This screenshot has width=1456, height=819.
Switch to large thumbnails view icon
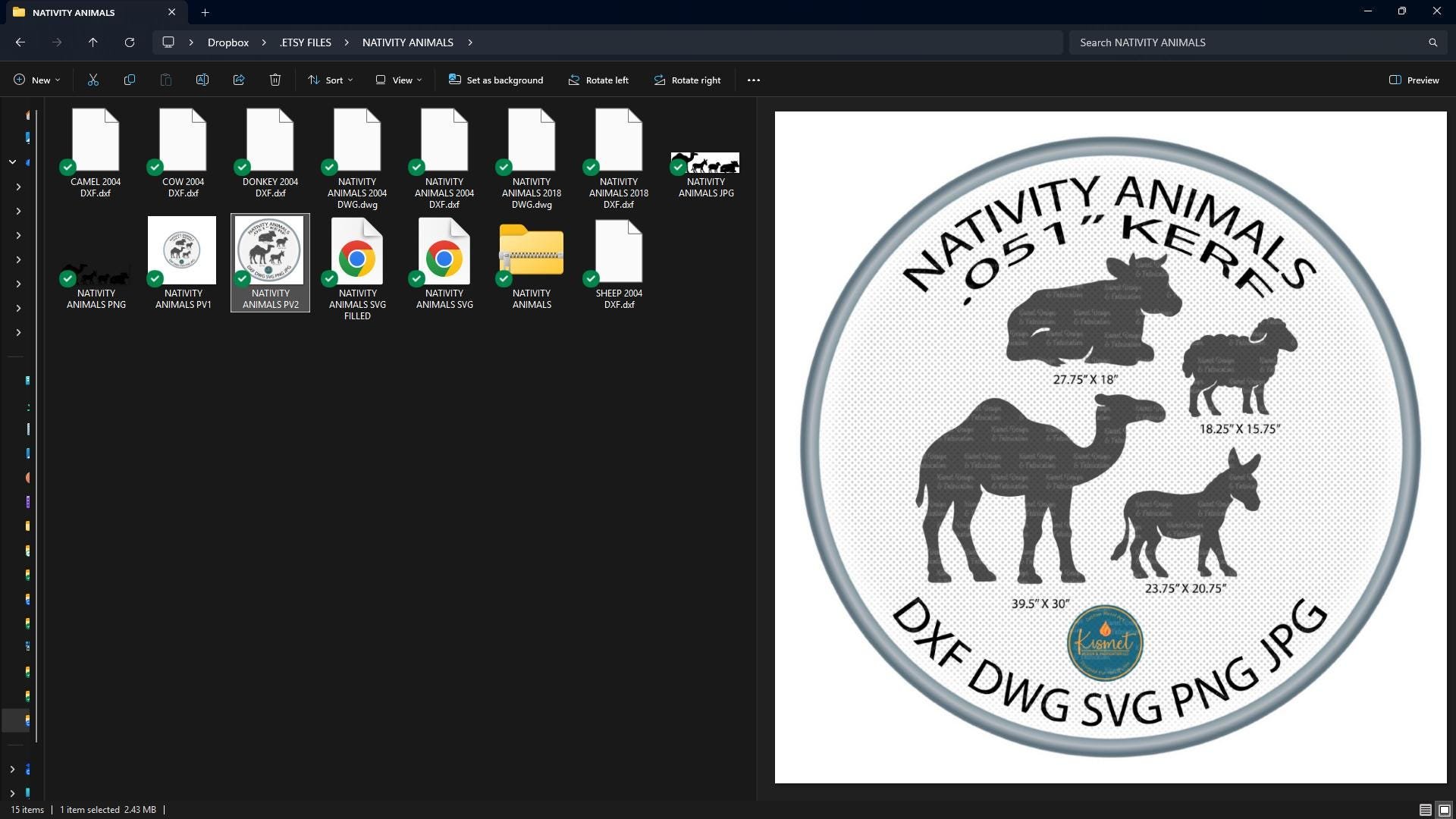[1445, 810]
